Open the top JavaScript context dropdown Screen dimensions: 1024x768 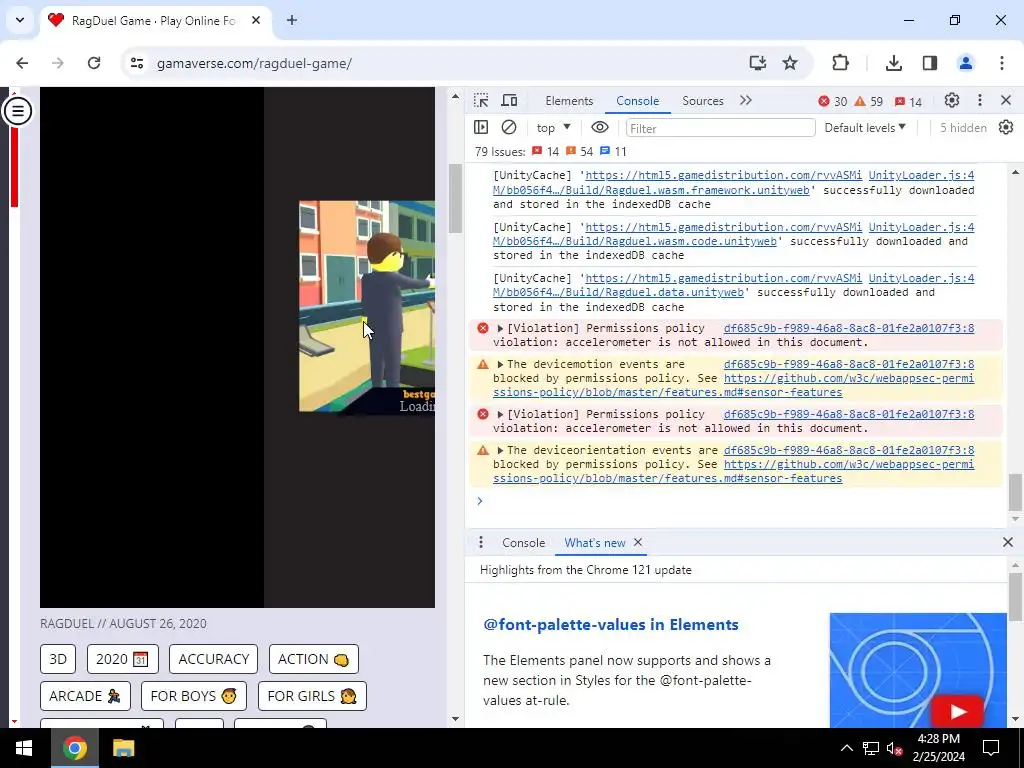(553, 128)
